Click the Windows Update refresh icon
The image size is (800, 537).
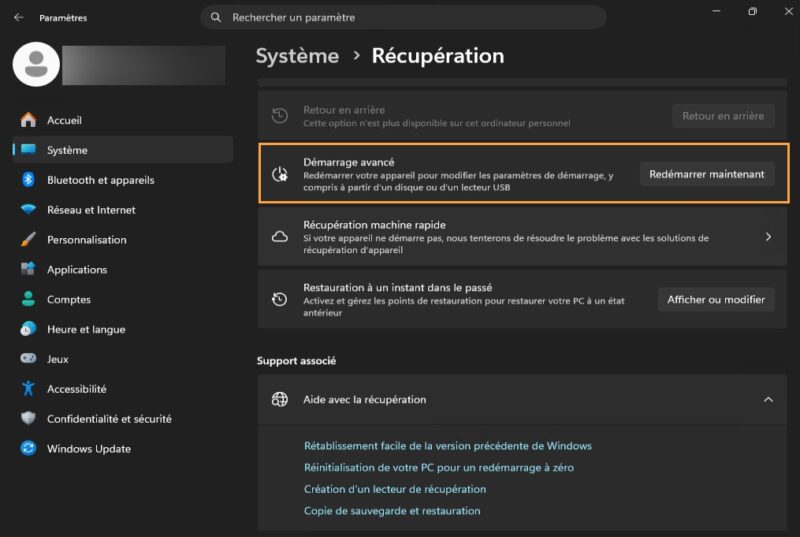28,448
